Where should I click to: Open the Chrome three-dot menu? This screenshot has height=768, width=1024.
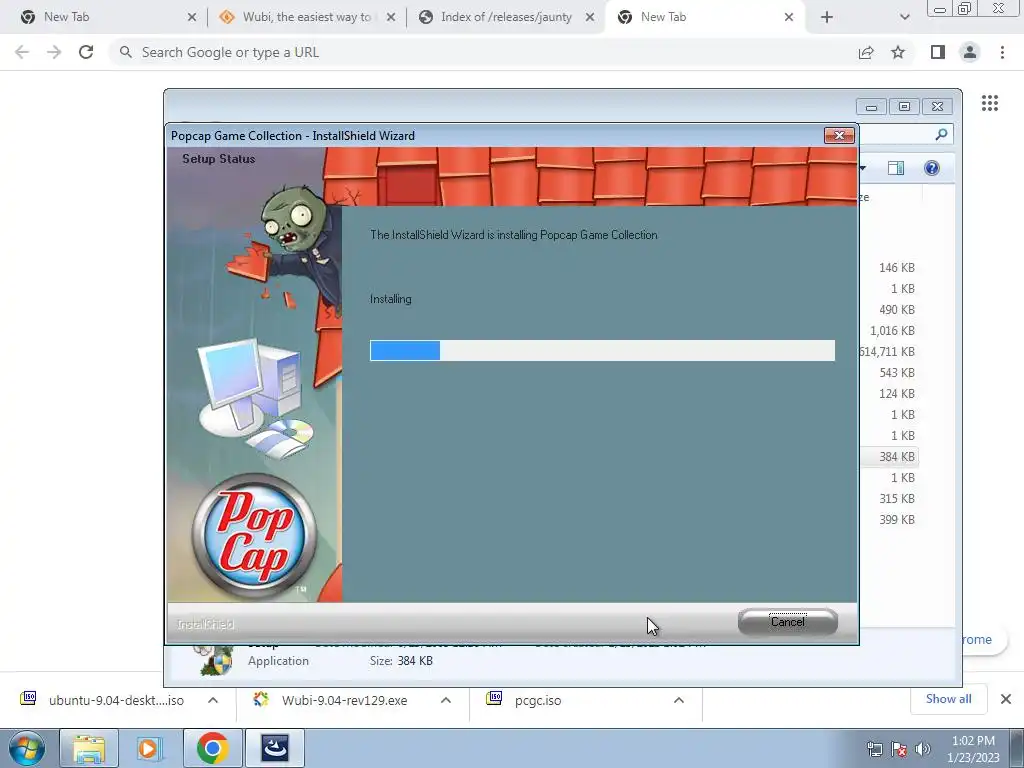pyautogui.click(x=1002, y=52)
